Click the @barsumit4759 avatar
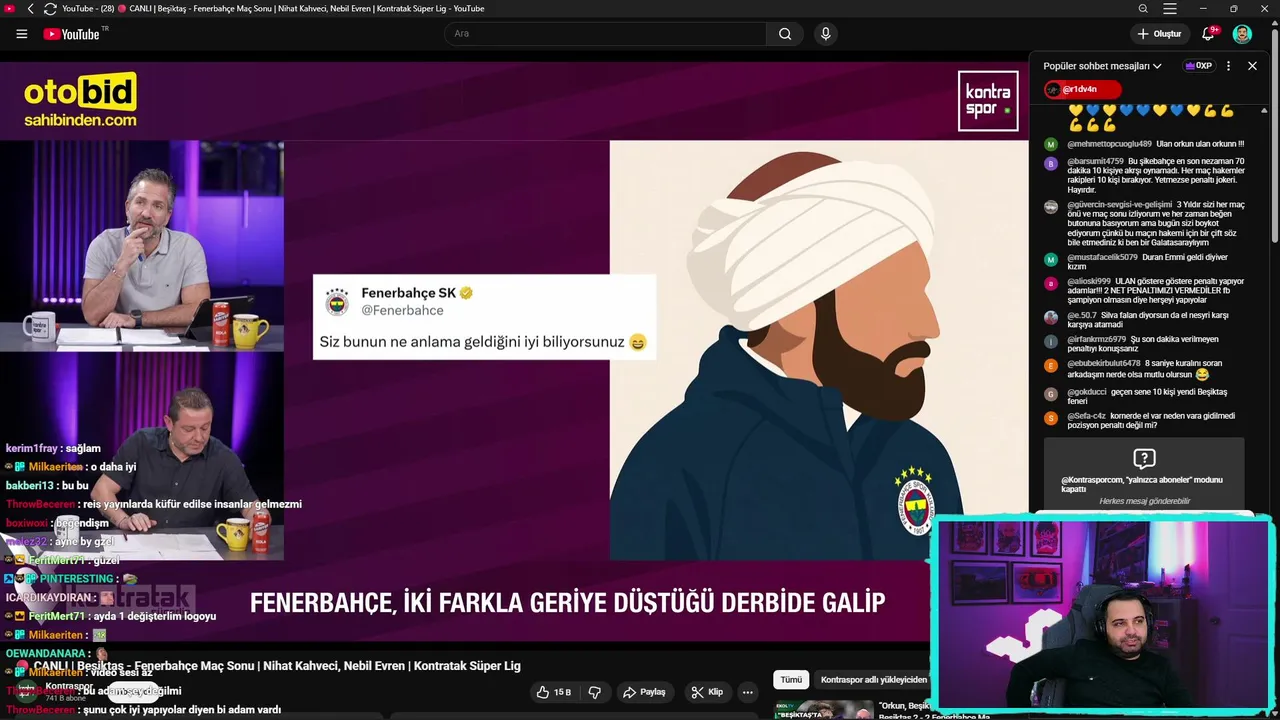Image resolution: width=1280 pixels, height=720 pixels. [x=1051, y=163]
